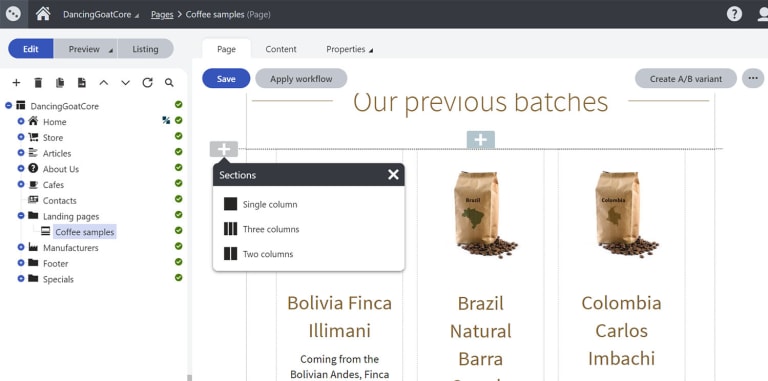
Task: Save the page
Action: click(226, 78)
